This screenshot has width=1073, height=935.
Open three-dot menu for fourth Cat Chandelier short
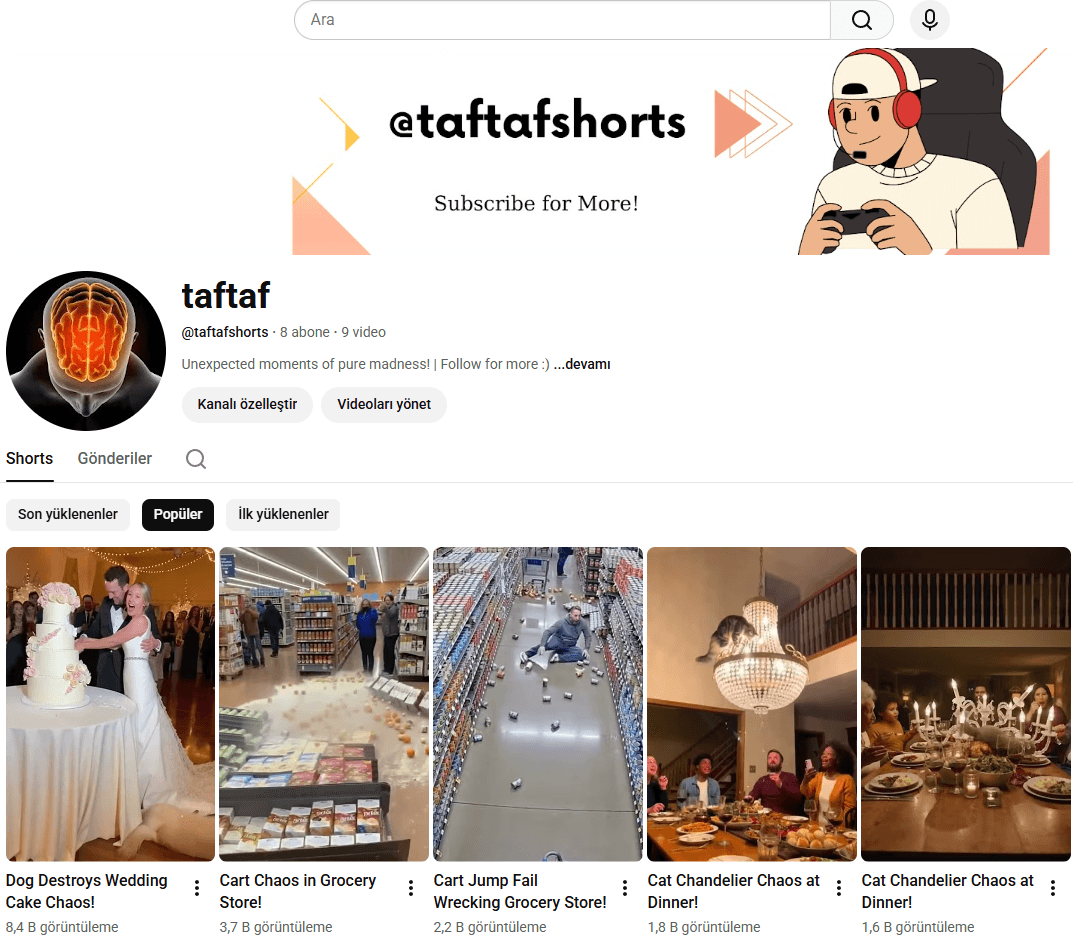pos(839,888)
